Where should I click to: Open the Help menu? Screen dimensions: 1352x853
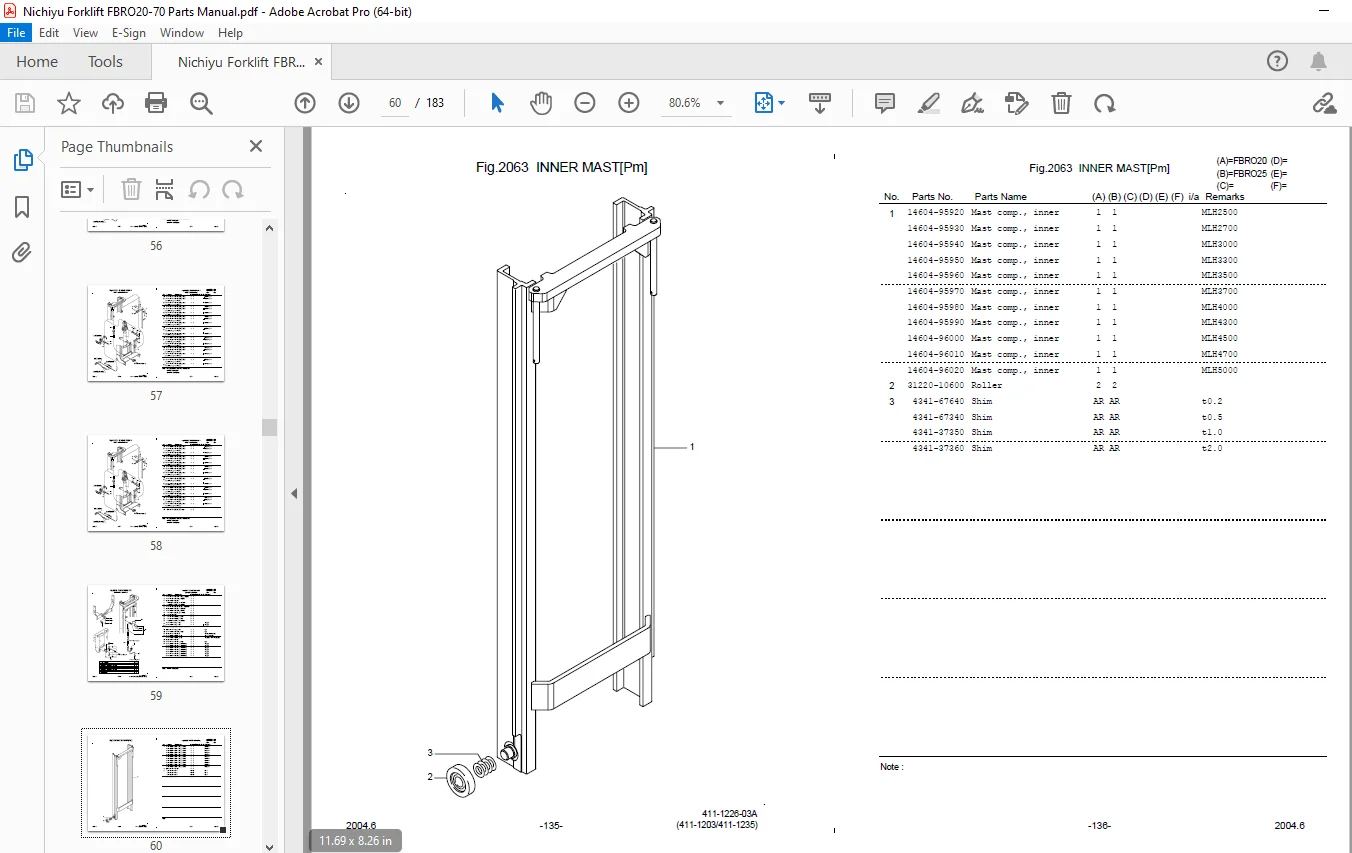(230, 33)
